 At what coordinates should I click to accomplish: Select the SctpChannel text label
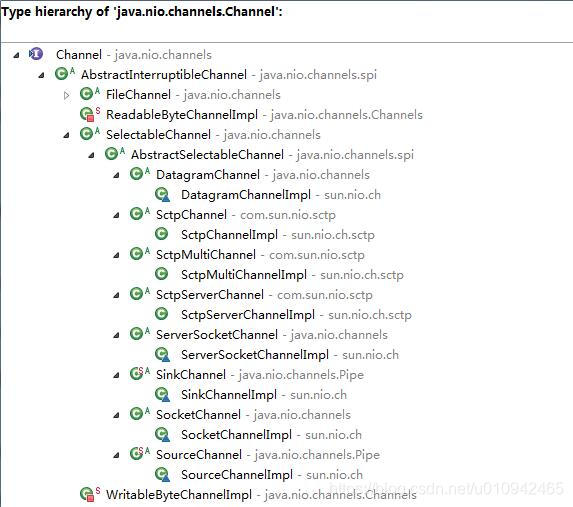click(191, 215)
